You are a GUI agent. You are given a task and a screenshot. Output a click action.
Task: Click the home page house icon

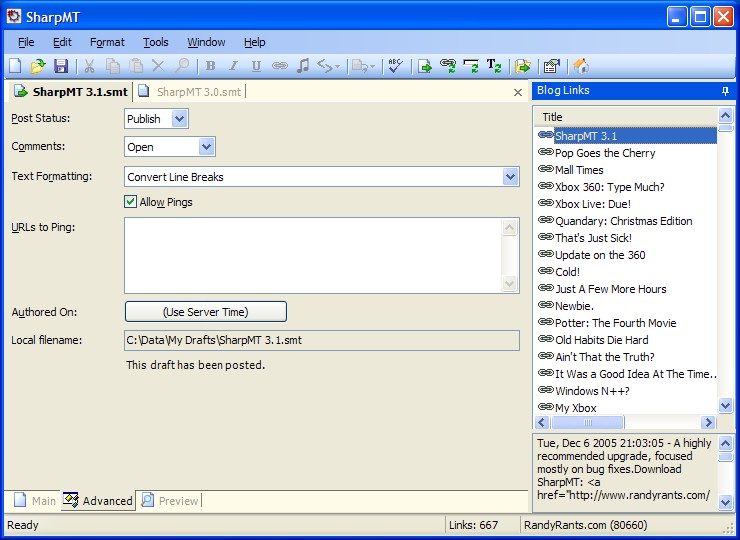[x=581, y=66]
